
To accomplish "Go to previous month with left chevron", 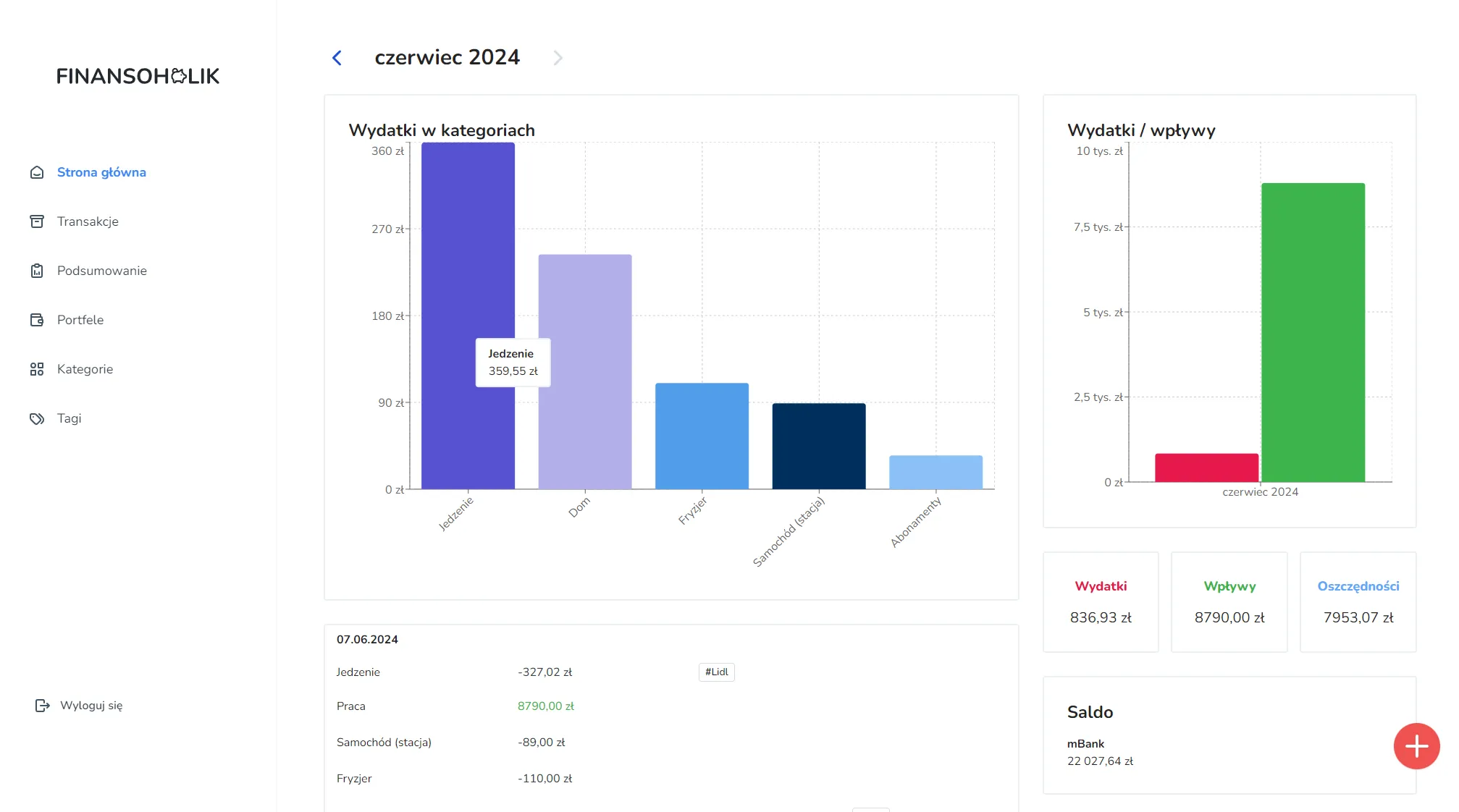I will pos(337,58).
